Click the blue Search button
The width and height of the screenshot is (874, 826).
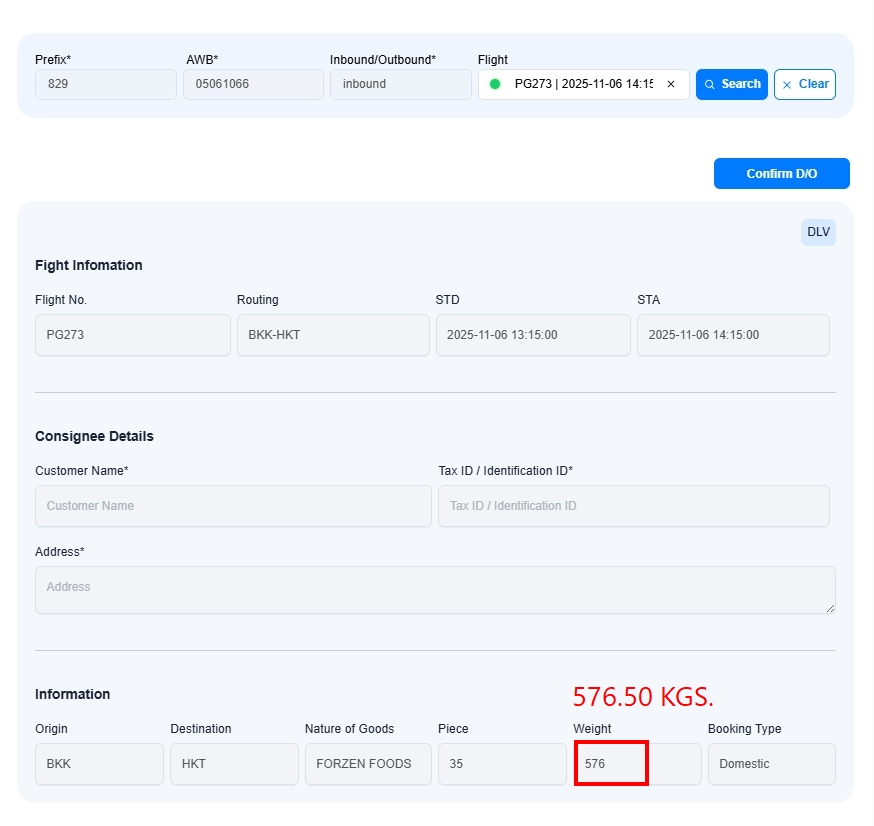click(732, 84)
